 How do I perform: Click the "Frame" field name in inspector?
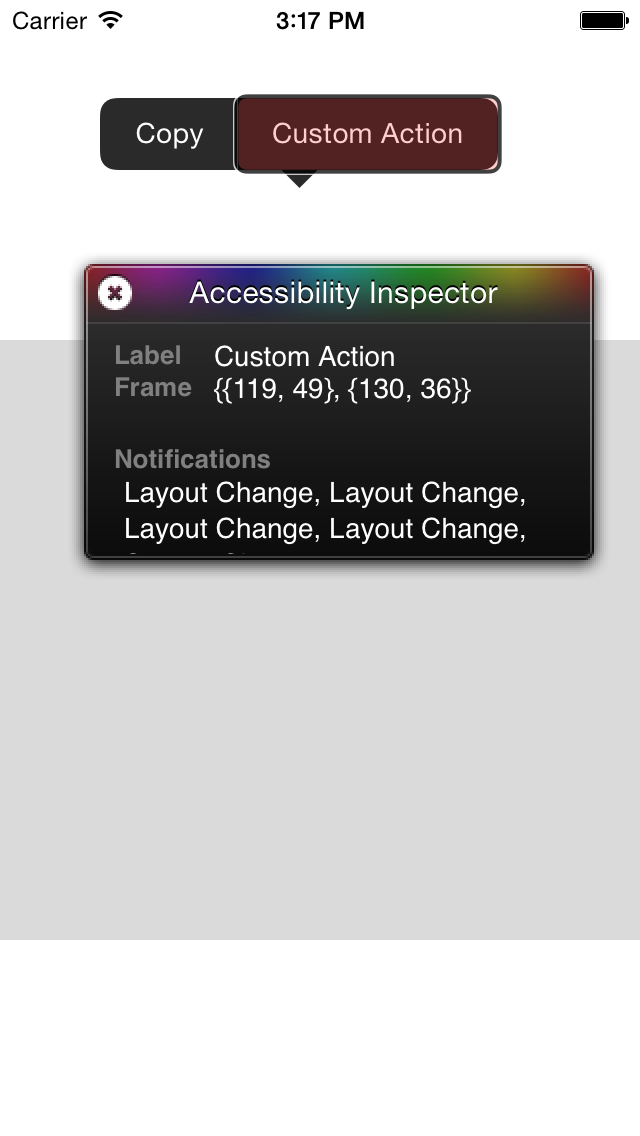pyautogui.click(x=153, y=388)
